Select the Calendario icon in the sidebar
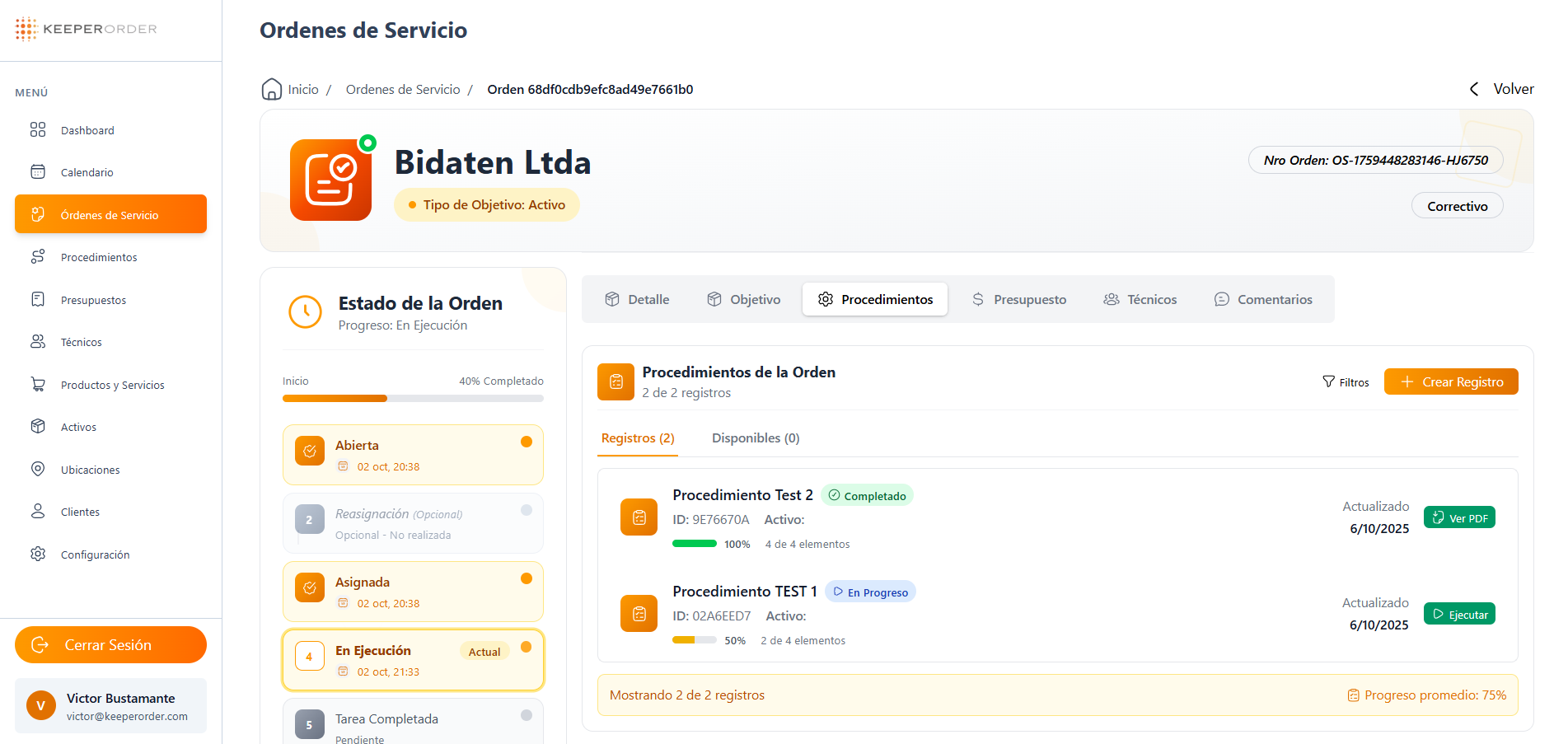The width and height of the screenshot is (1568, 744). (x=87, y=171)
